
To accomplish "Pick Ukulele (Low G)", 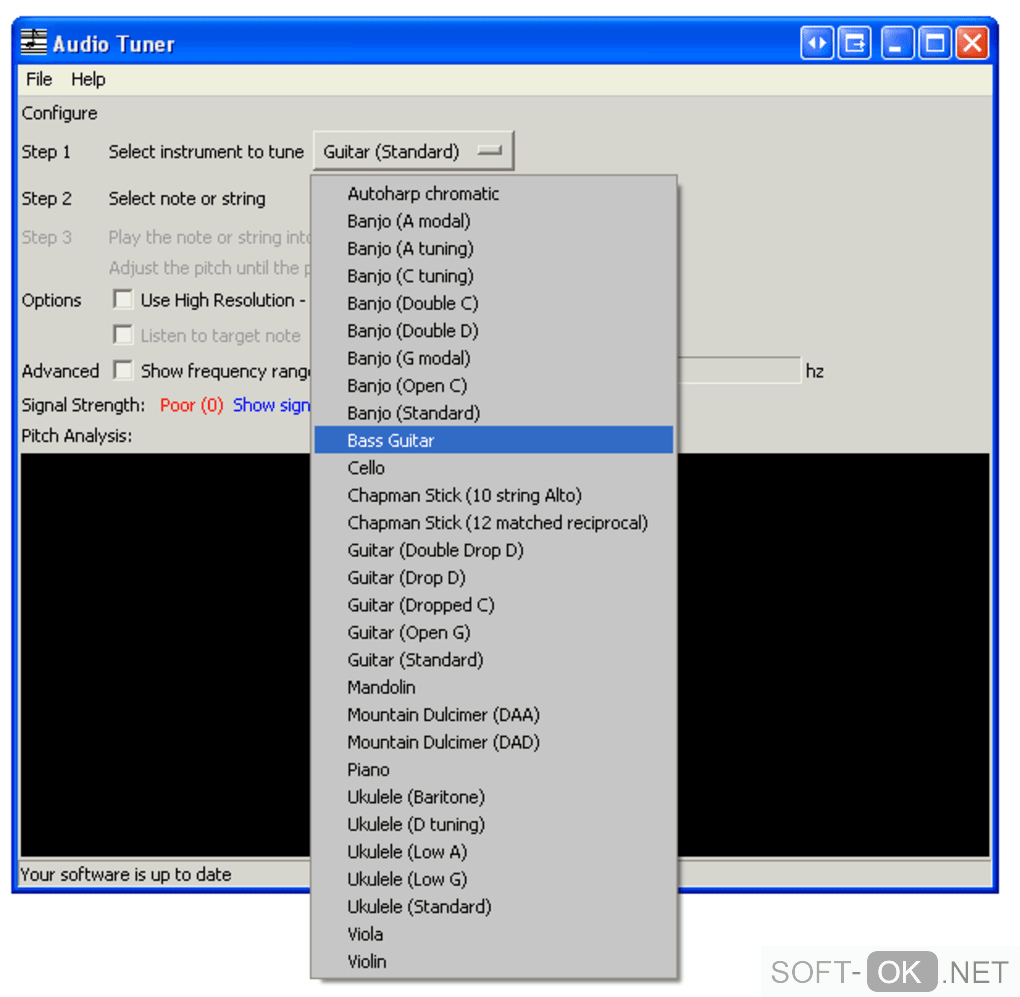I will (x=494, y=879).
